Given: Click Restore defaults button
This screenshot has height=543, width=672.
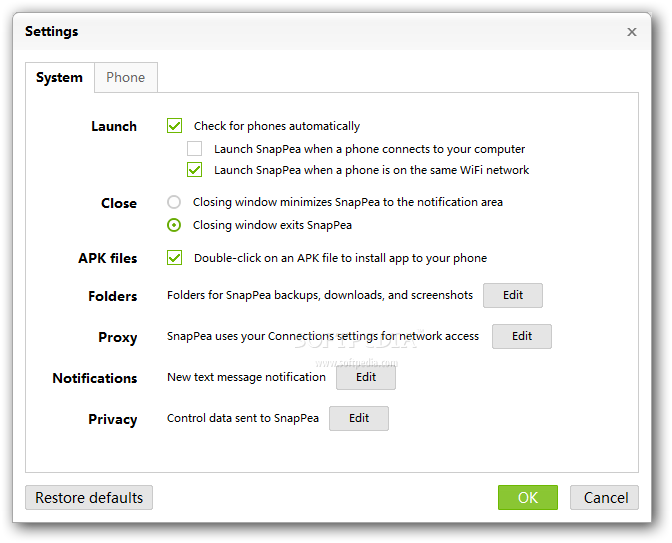Looking at the screenshot, I should (89, 498).
